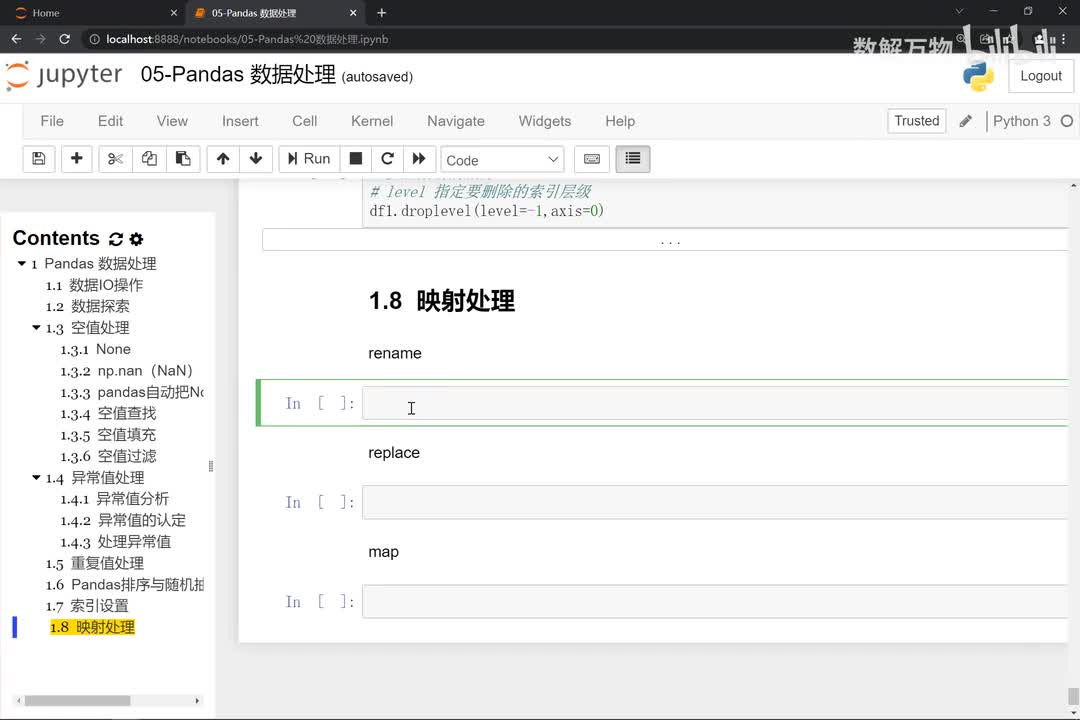
Task: Collapse the 1.3 空值处理 section
Action: click(36, 328)
